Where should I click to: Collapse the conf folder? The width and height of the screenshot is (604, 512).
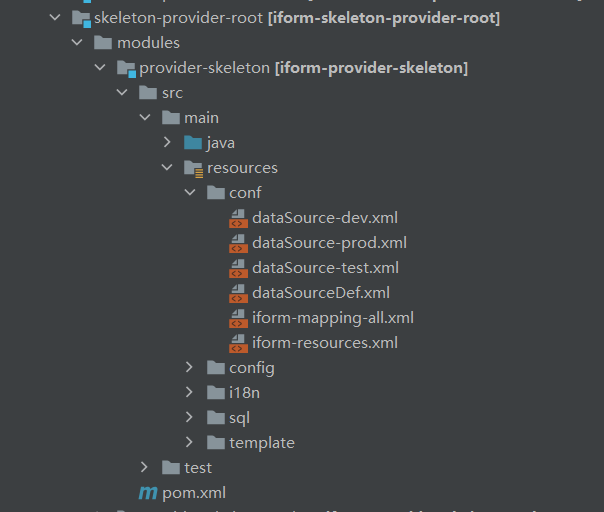[x=190, y=193]
